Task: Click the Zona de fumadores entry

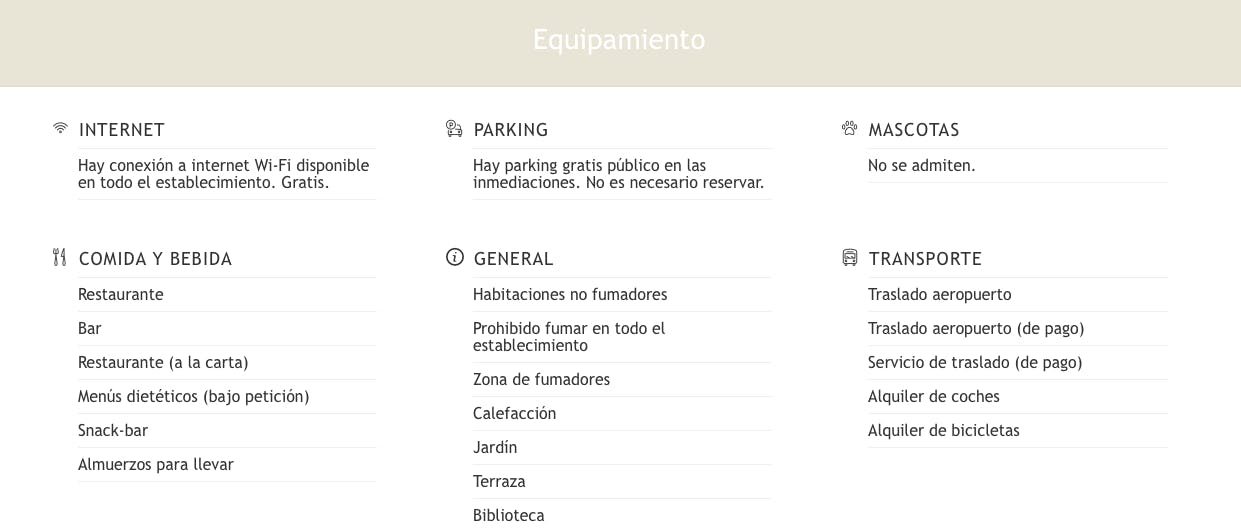Action: point(541,379)
